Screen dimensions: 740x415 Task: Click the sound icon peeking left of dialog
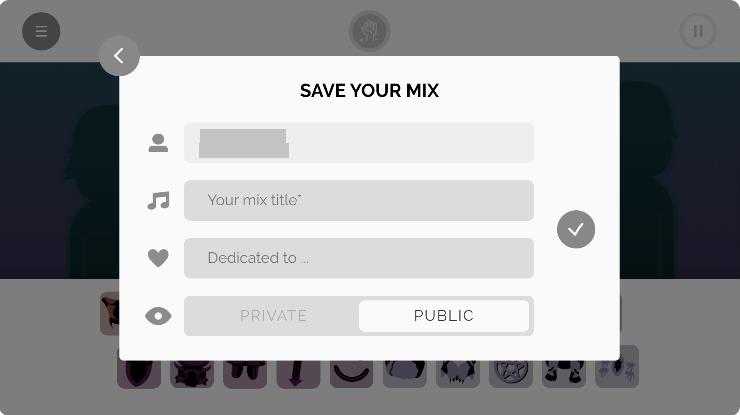click(109, 314)
